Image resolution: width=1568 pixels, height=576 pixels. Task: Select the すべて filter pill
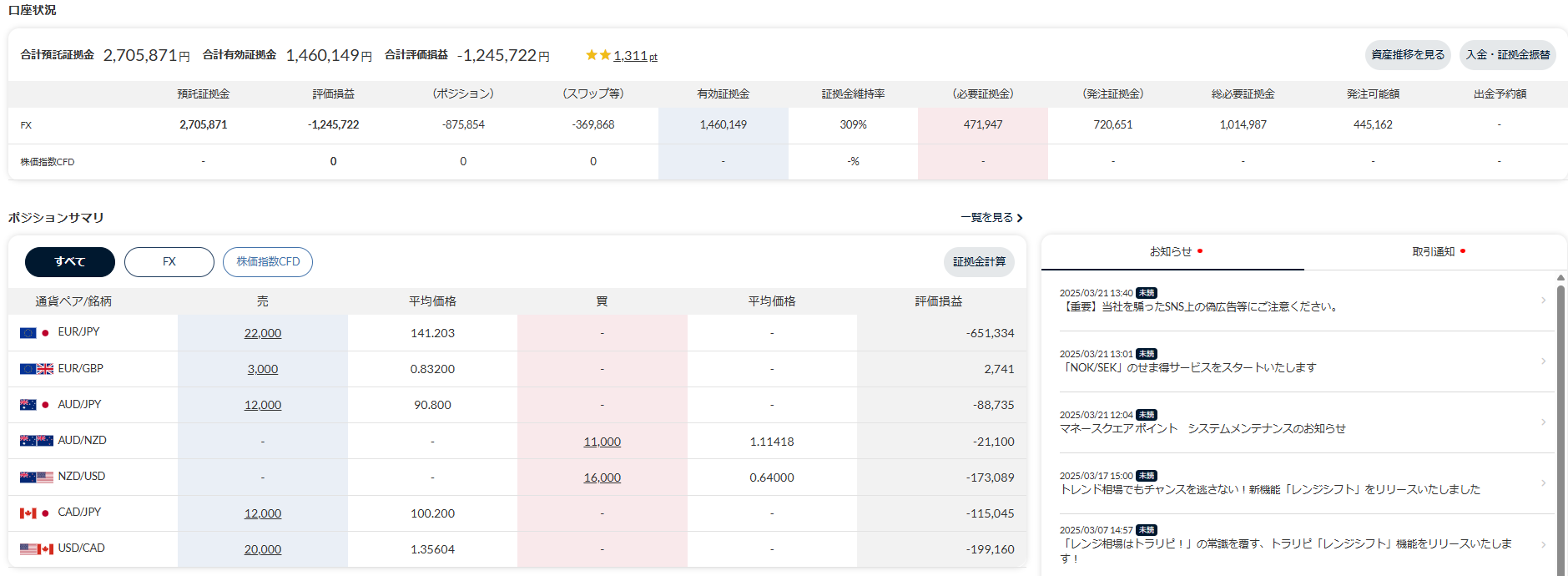70,262
